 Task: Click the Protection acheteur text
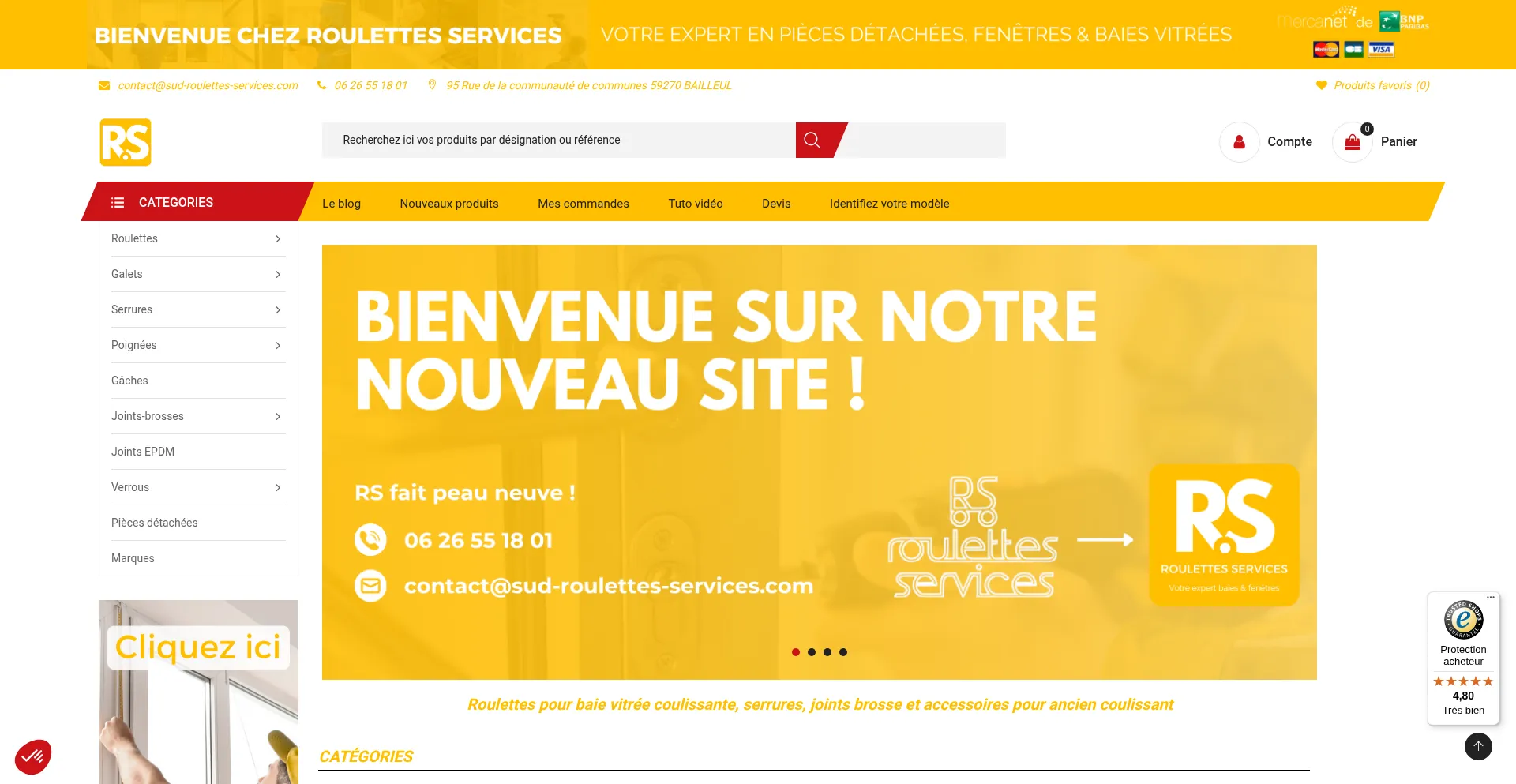click(x=1463, y=655)
